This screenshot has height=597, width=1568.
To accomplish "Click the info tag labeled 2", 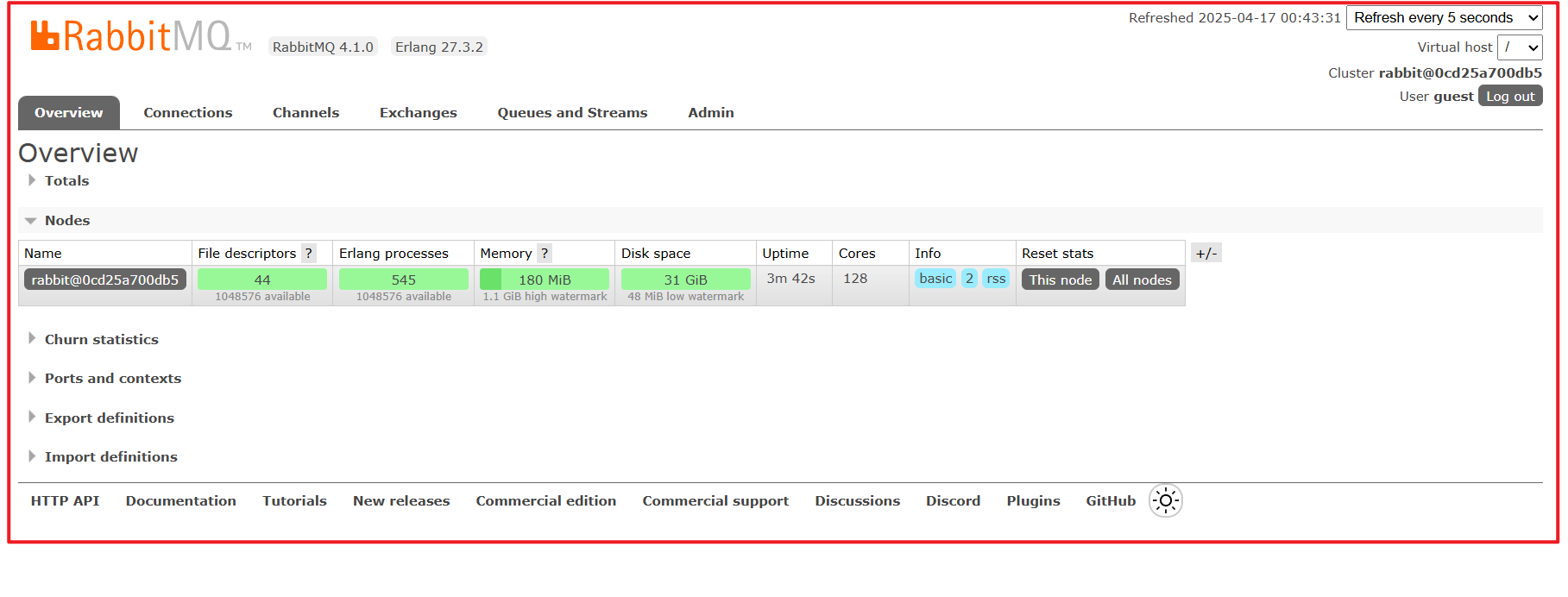I will (968, 278).
